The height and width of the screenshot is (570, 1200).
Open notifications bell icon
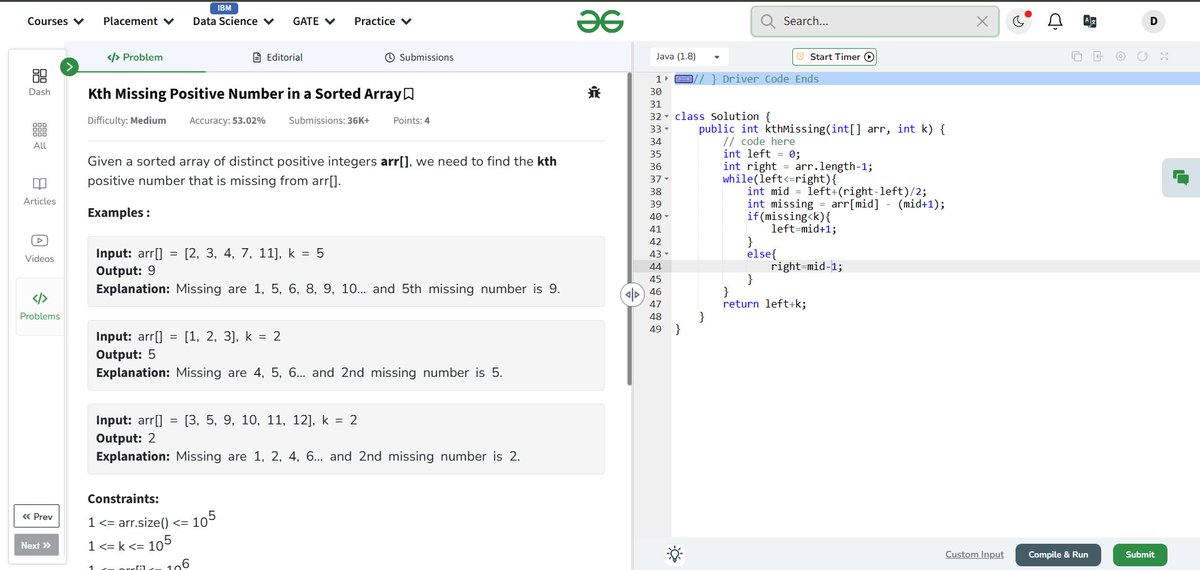1055,21
